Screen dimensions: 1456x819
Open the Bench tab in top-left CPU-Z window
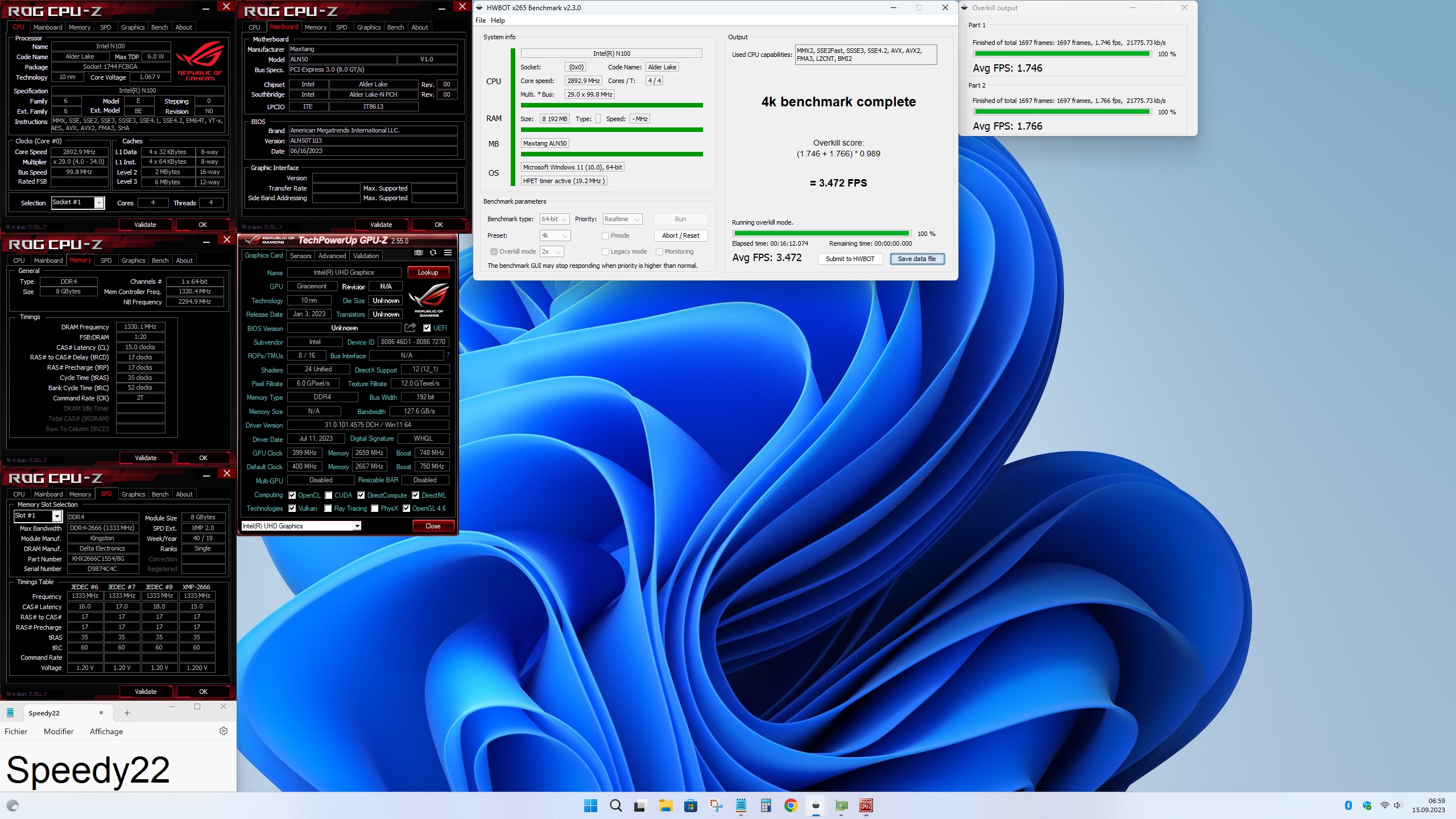[159, 27]
